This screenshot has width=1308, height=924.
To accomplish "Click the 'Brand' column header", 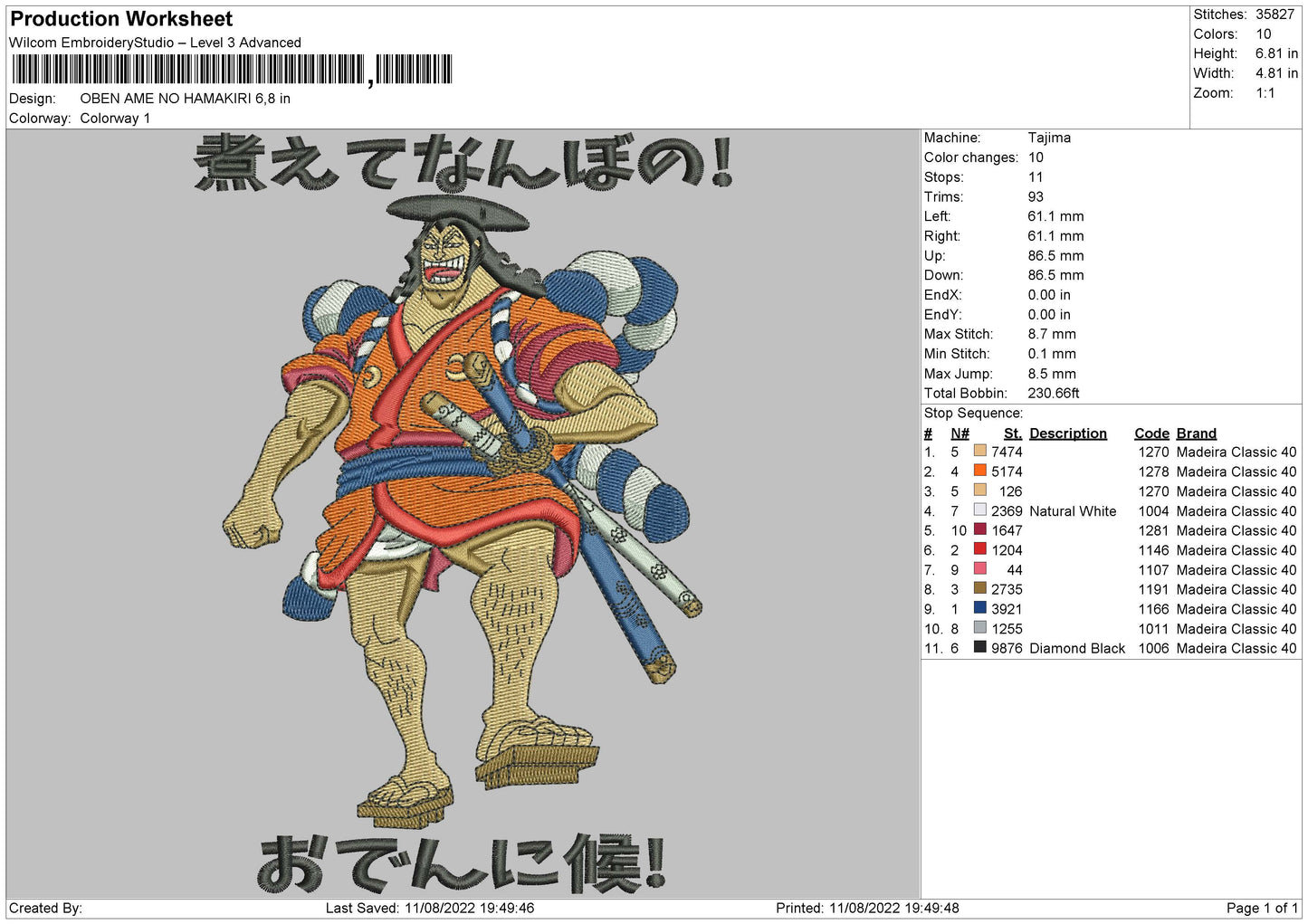I will tap(1197, 433).
